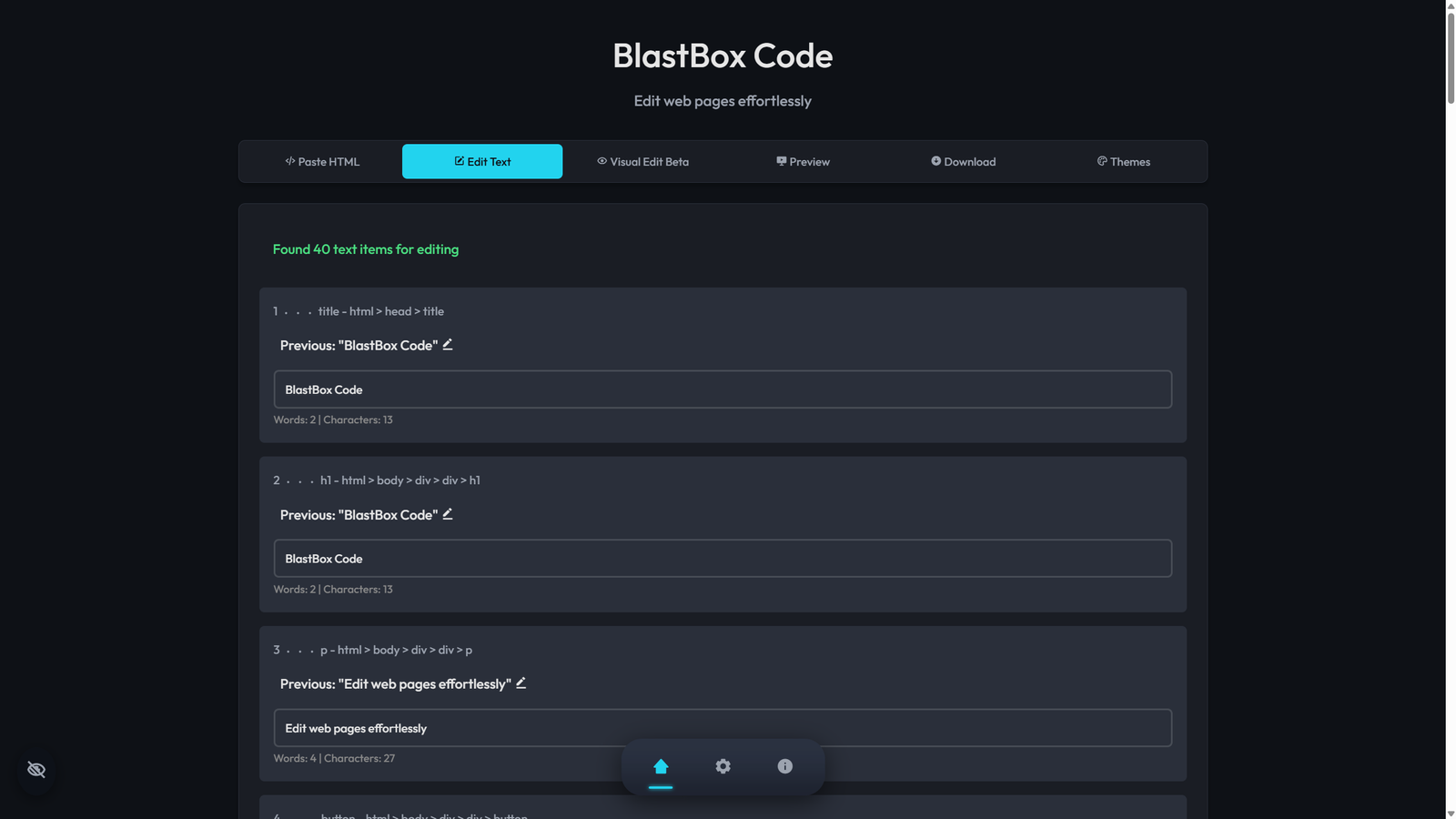This screenshot has width=1456, height=819.
Task: Click the "BlastBox Code" page heading
Action: coord(723,56)
